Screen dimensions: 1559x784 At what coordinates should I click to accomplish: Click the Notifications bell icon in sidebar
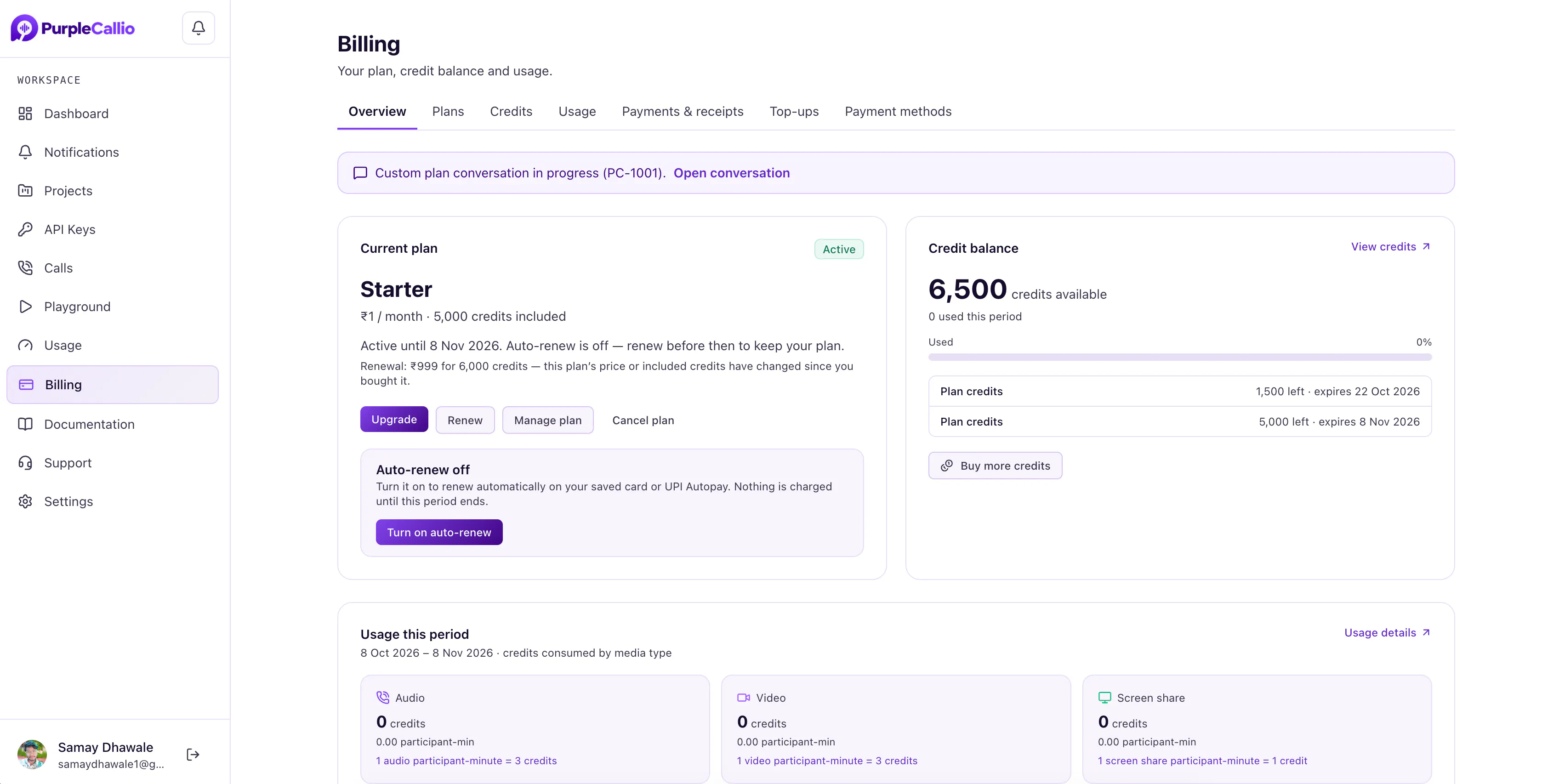[25, 153]
